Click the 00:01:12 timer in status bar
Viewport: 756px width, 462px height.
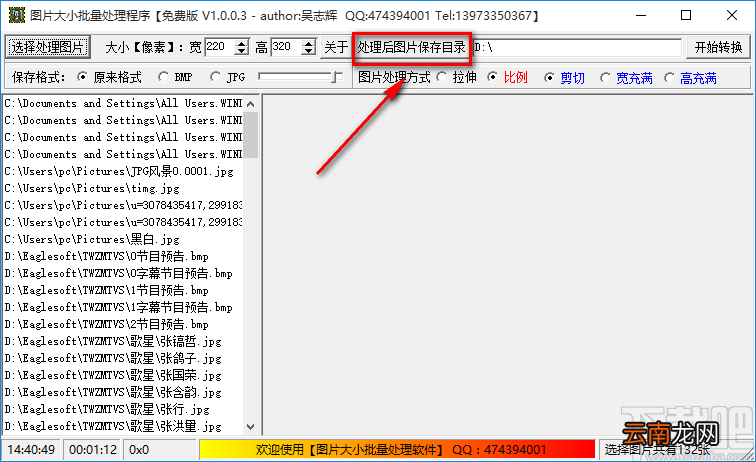tap(93, 449)
